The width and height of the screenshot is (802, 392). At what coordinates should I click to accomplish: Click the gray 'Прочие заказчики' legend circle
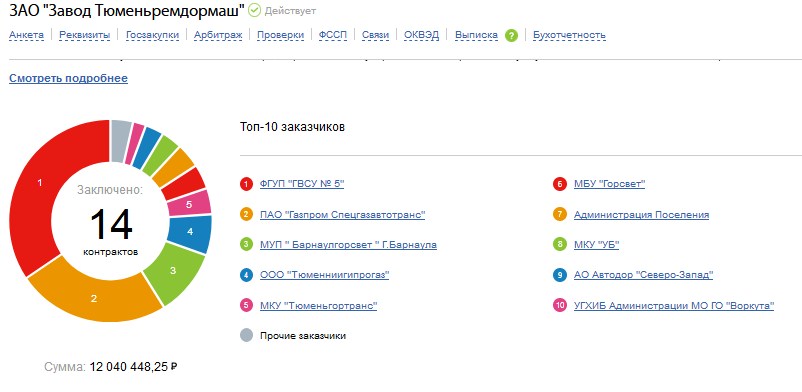click(247, 336)
